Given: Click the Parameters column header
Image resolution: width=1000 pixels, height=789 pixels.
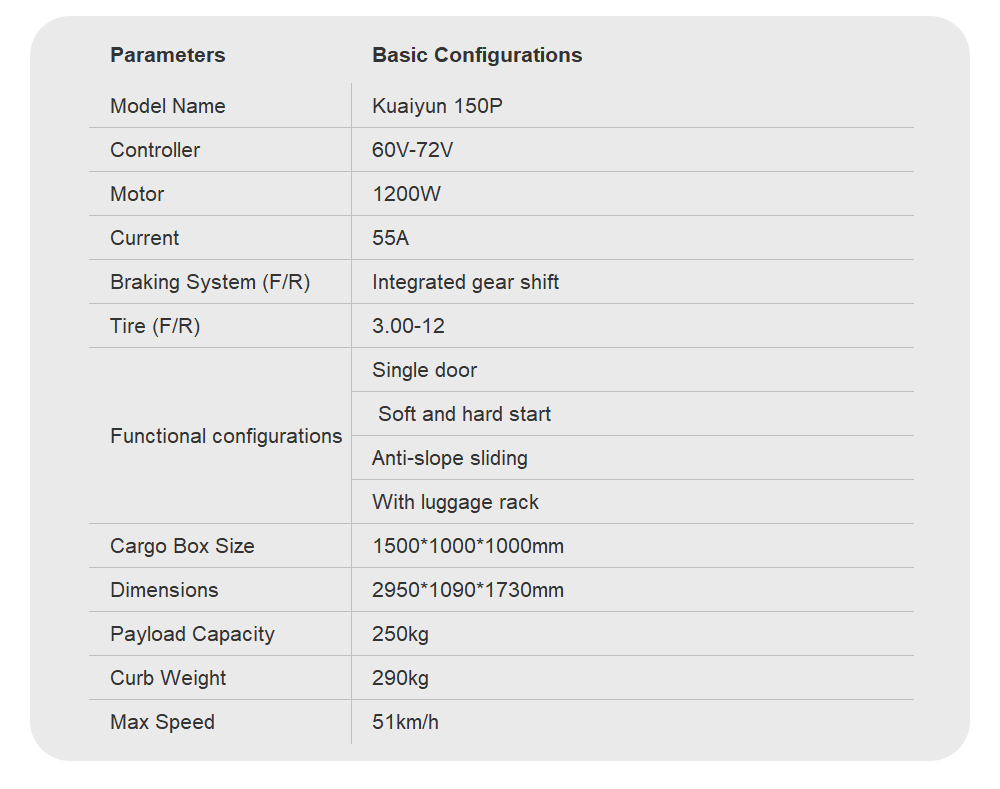Looking at the screenshot, I should tap(168, 55).
